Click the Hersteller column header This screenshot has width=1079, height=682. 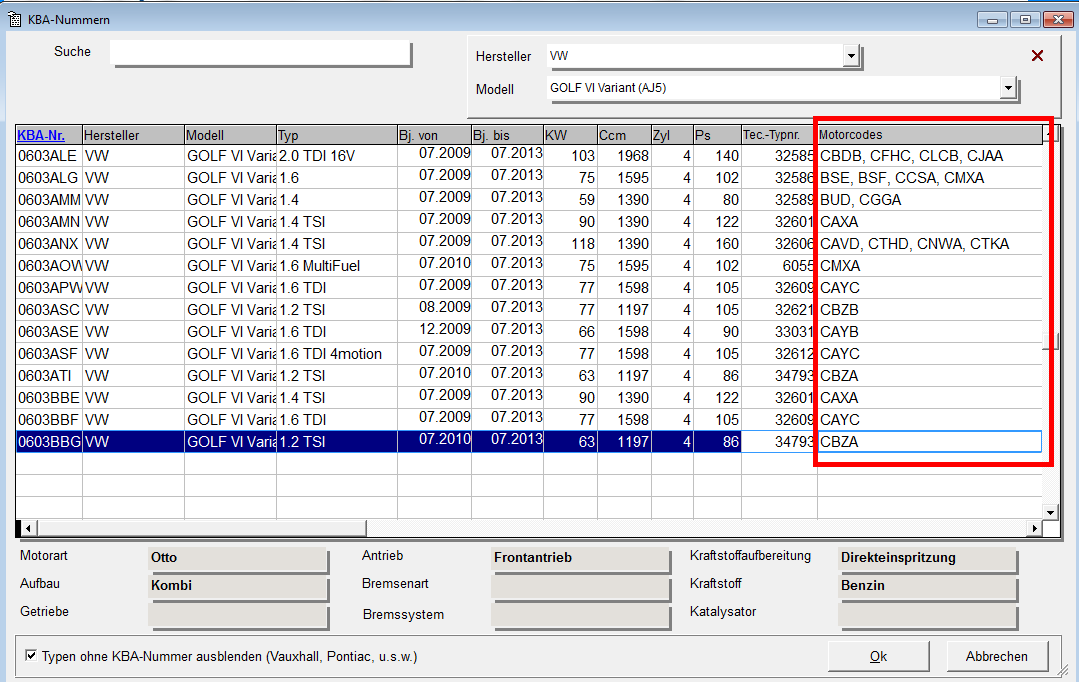click(x=133, y=135)
